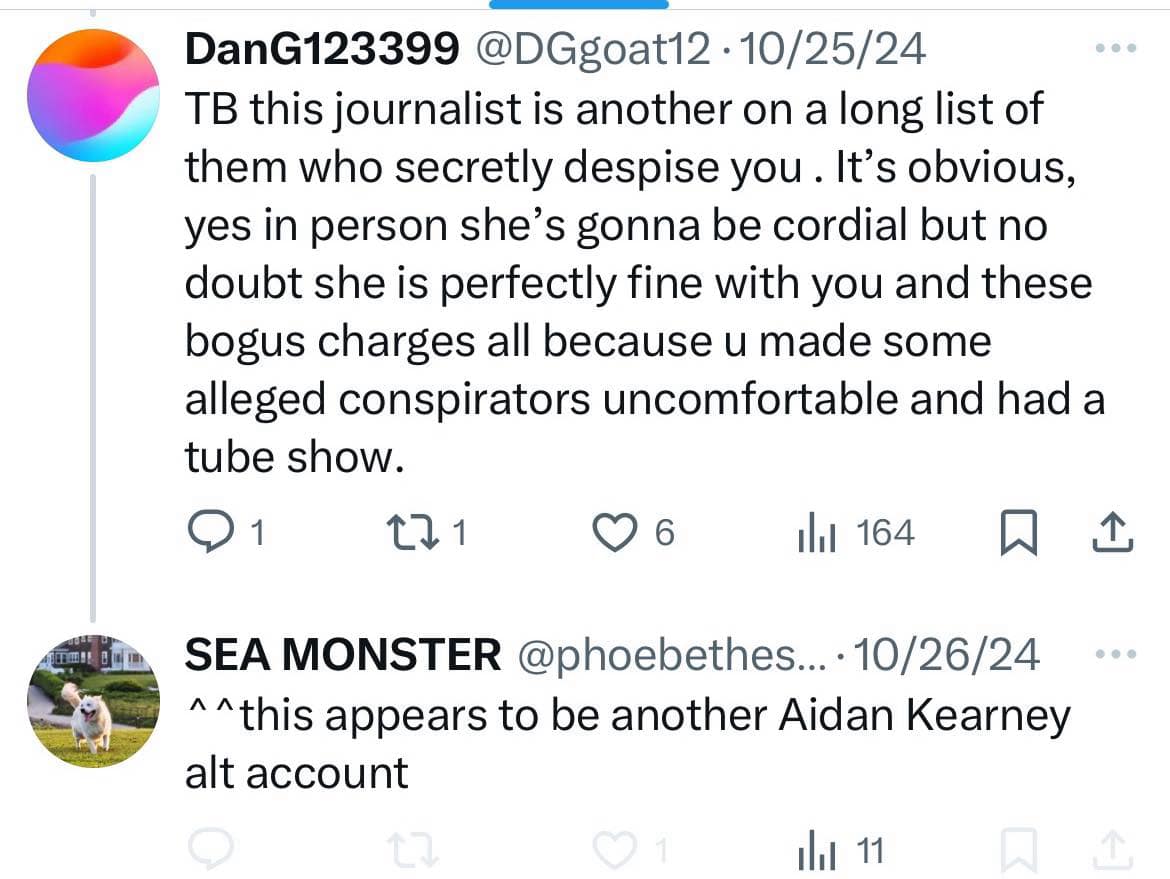Bookmark DanG123399's tweet
1170x879 pixels.
point(1019,533)
